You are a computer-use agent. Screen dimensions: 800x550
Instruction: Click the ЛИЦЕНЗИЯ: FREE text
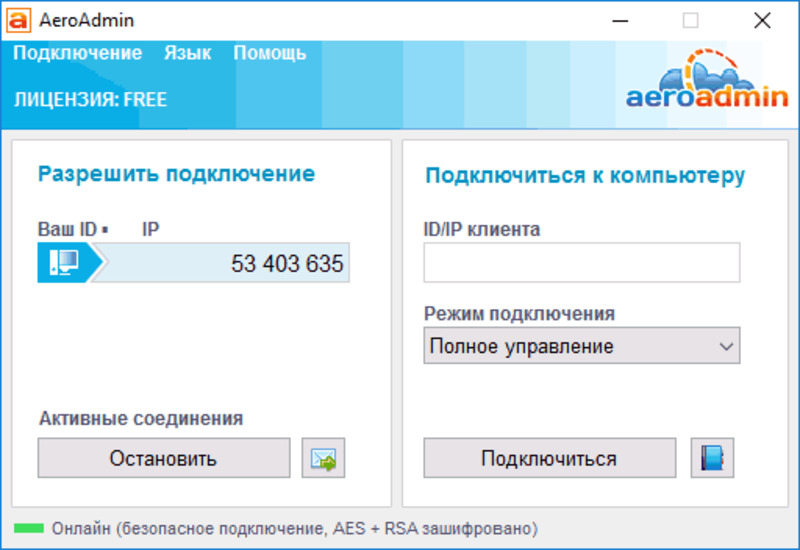point(90,99)
